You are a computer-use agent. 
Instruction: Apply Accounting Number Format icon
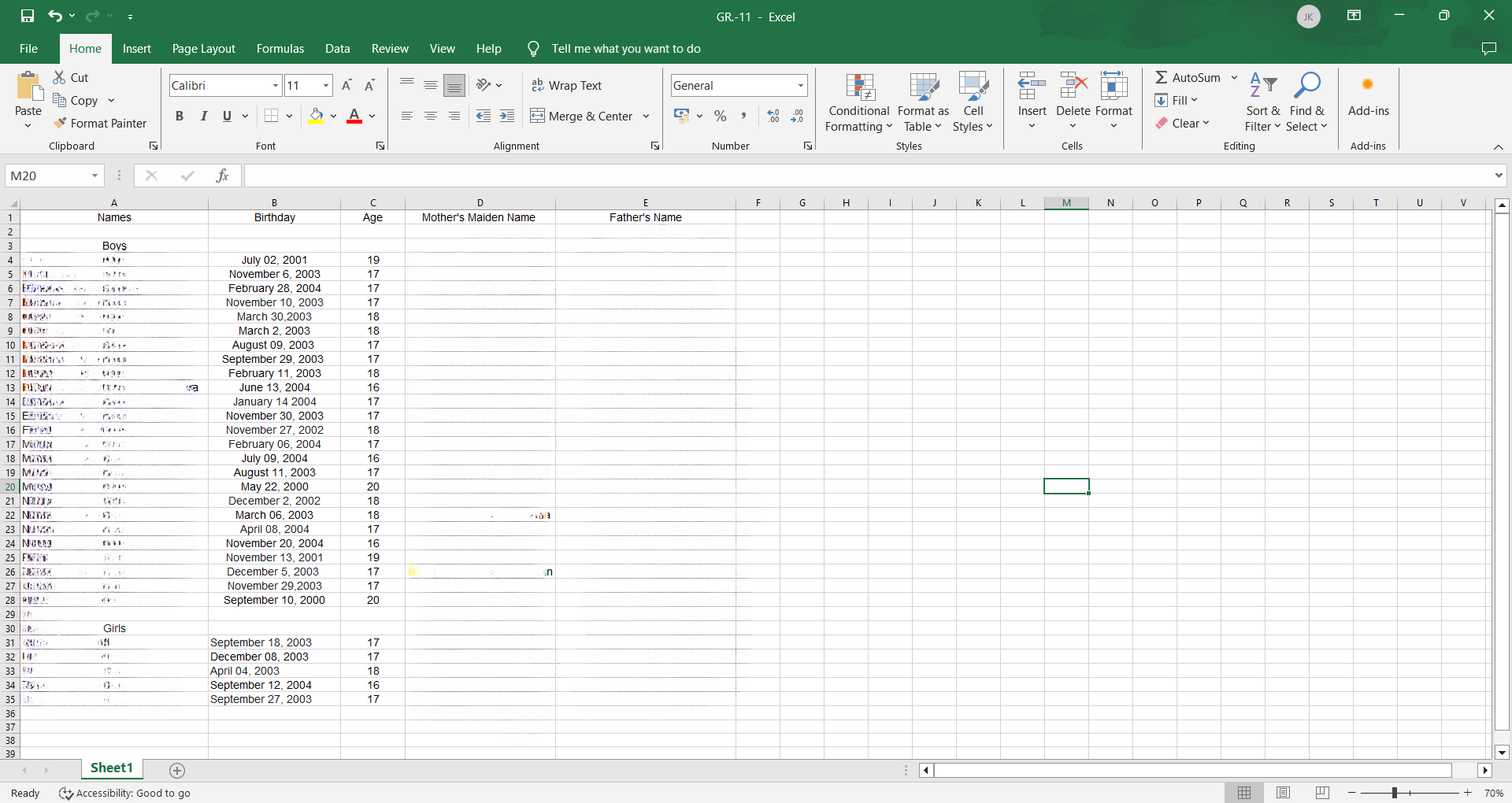[x=682, y=116]
